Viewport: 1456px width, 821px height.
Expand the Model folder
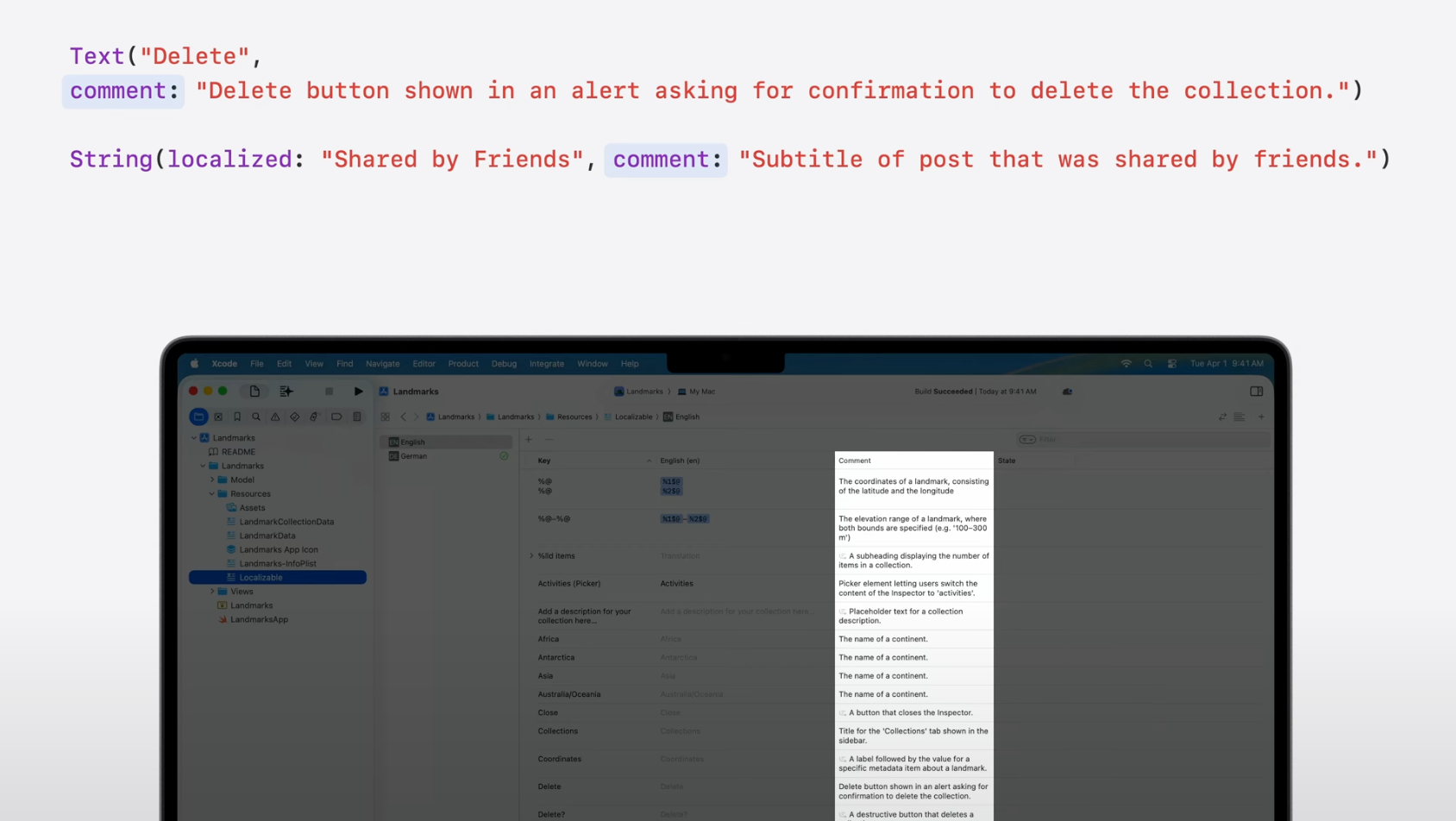pyautogui.click(x=212, y=479)
